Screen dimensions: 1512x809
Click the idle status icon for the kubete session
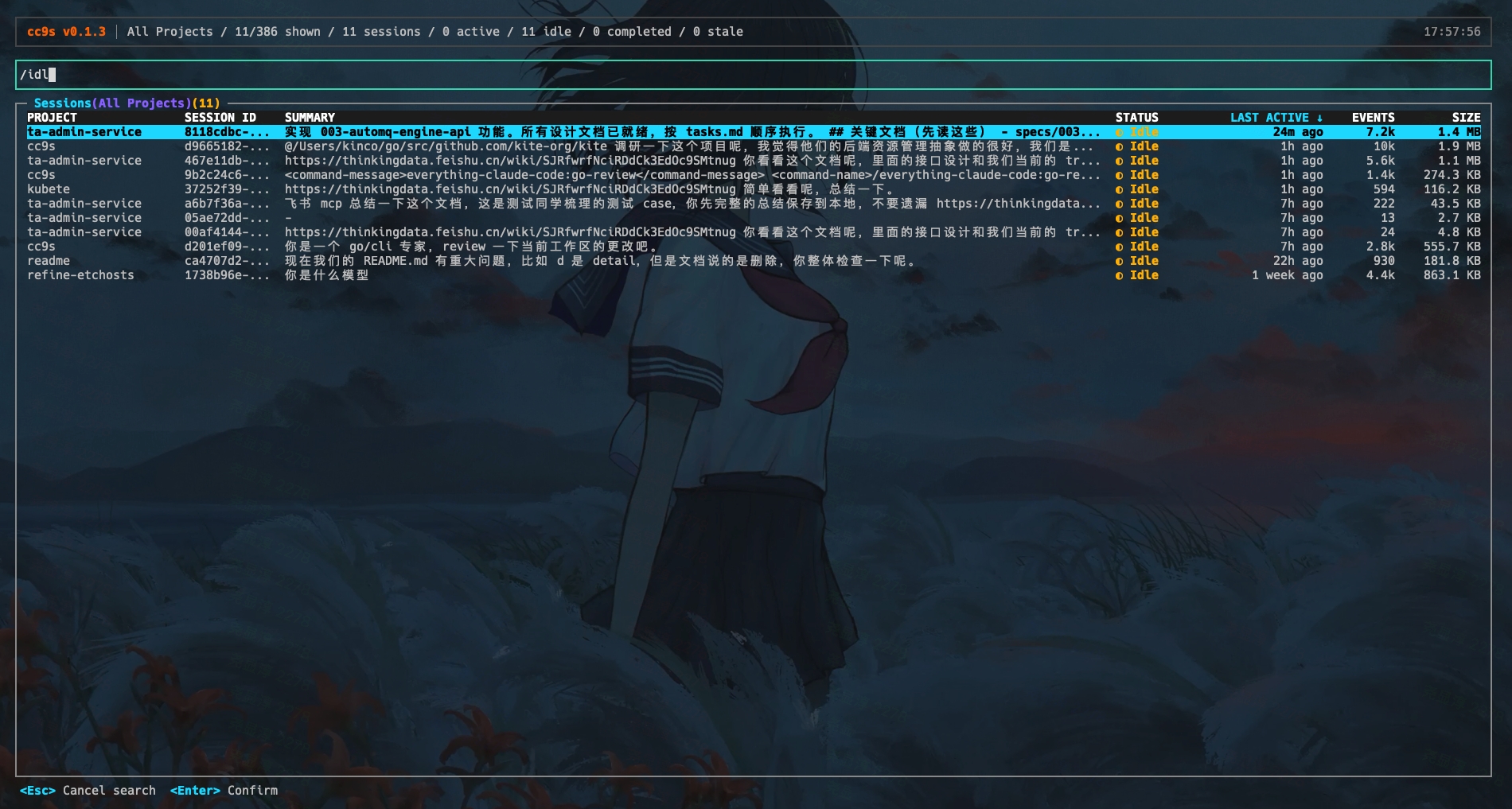click(x=1122, y=189)
